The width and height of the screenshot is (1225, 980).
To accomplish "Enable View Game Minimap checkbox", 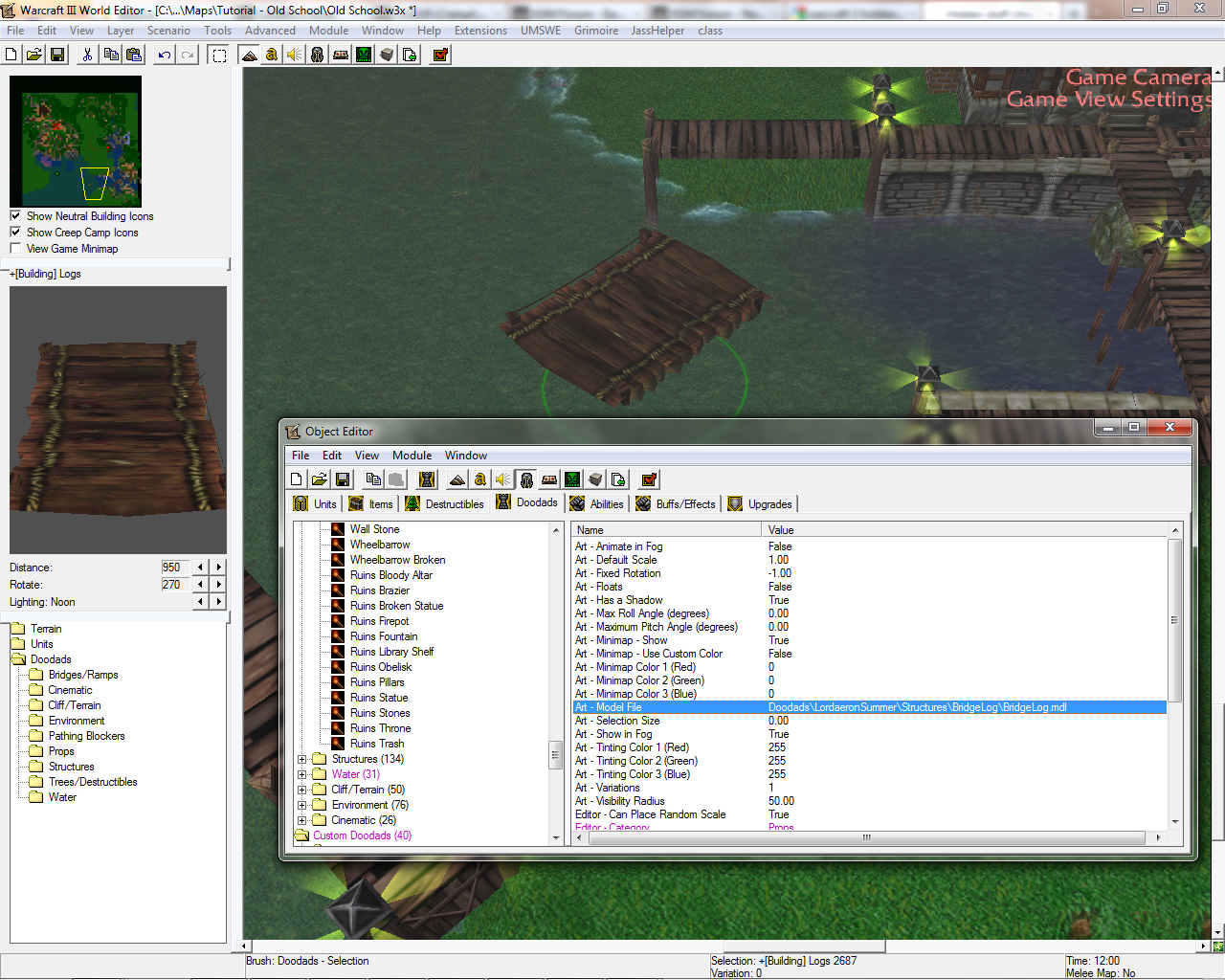I will click(15, 249).
